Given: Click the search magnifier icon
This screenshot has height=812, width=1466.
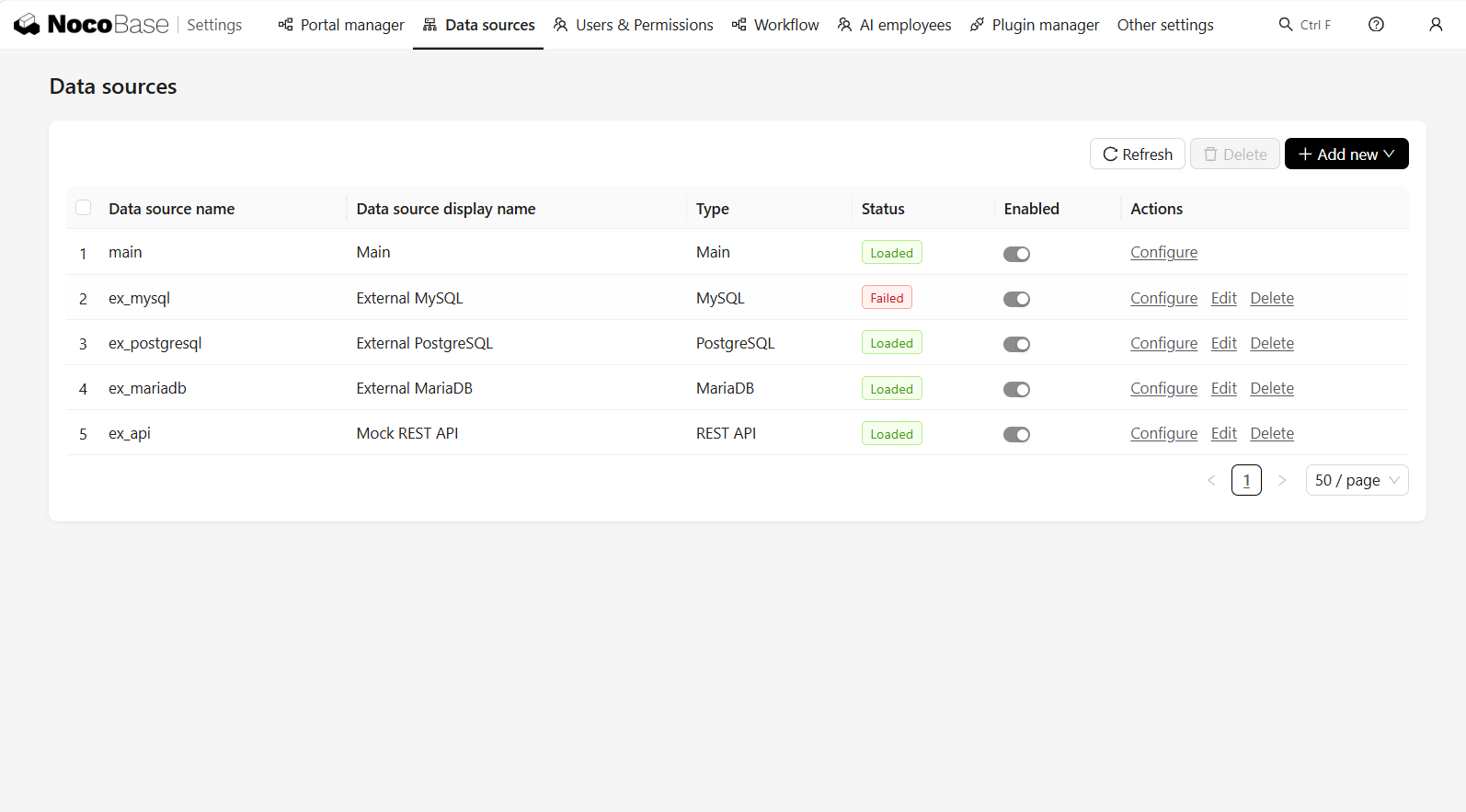Looking at the screenshot, I should 1286,25.
